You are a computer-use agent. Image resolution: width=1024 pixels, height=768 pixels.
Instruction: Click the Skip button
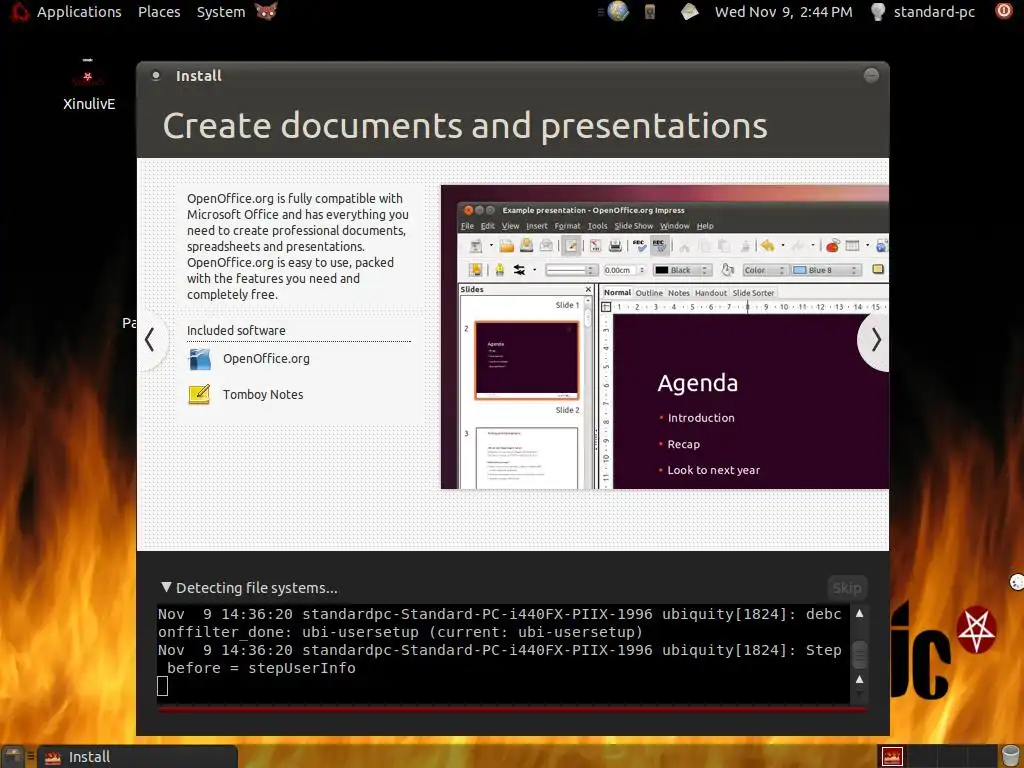pyautogui.click(x=847, y=588)
